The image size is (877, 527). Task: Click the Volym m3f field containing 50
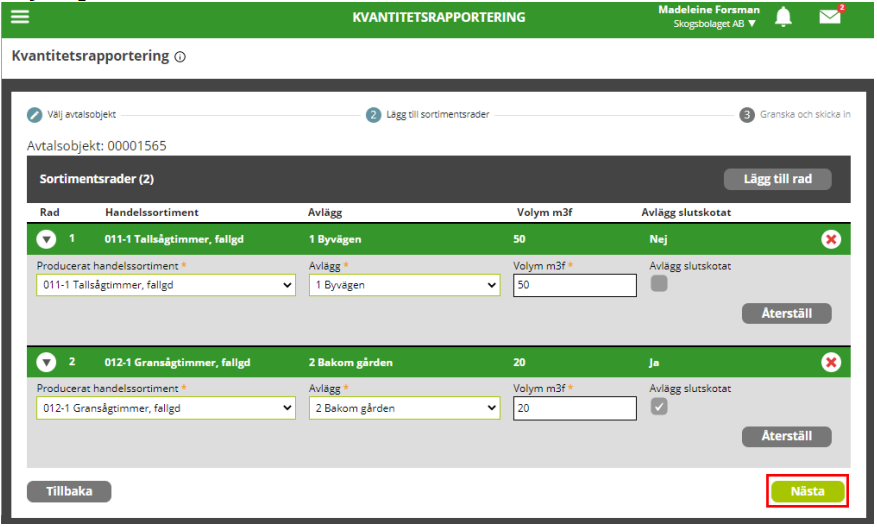574,286
